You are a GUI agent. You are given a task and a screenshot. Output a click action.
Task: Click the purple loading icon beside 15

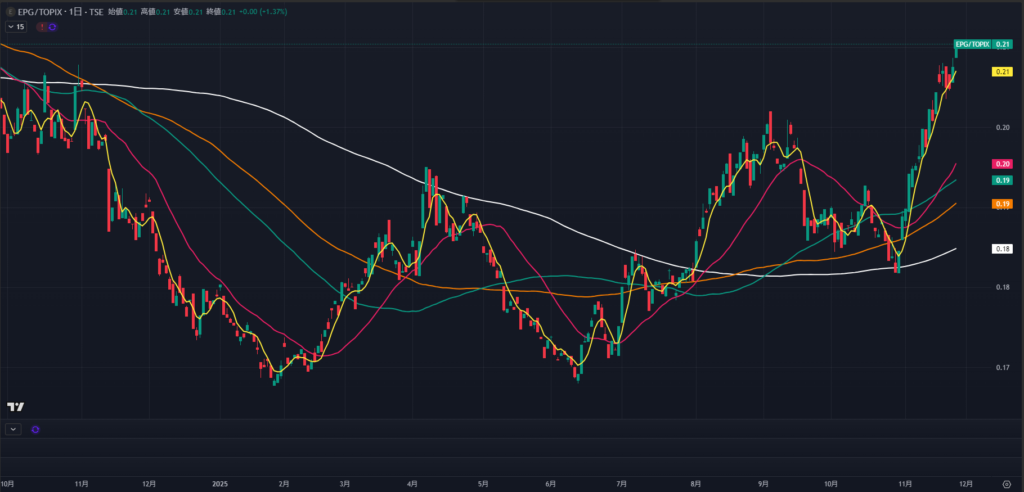52,27
